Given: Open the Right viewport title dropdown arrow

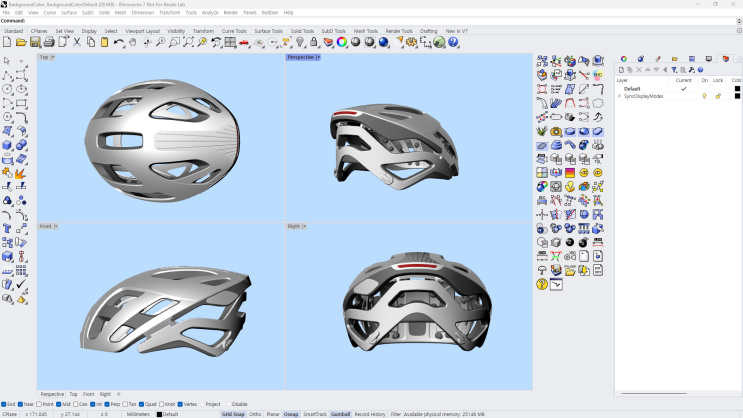Looking at the screenshot, I should 304,227.
